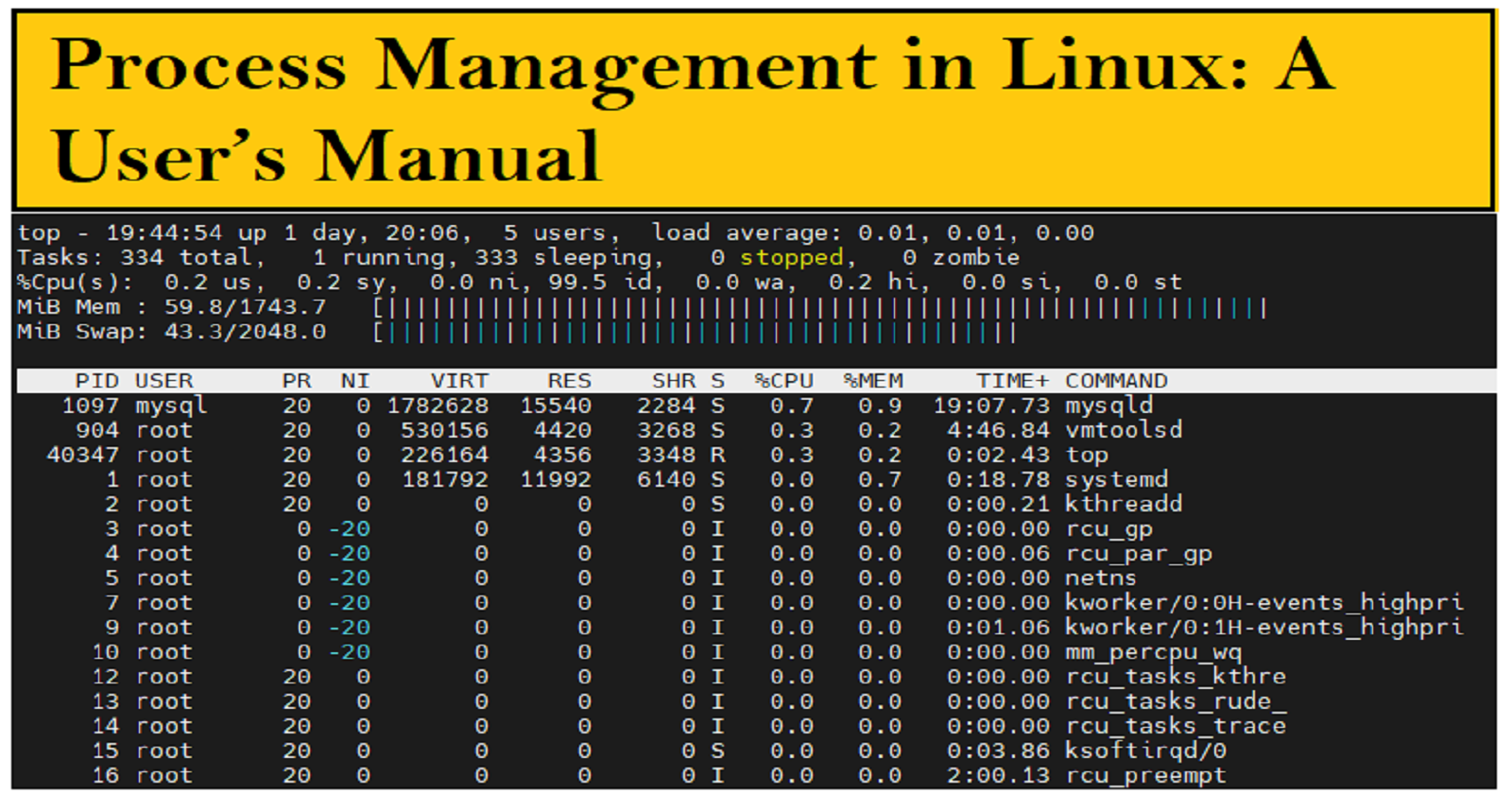Click PID 1097 in process list
Image resolution: width=1512 pixels, height=794 pixels.
pos(91,406)
